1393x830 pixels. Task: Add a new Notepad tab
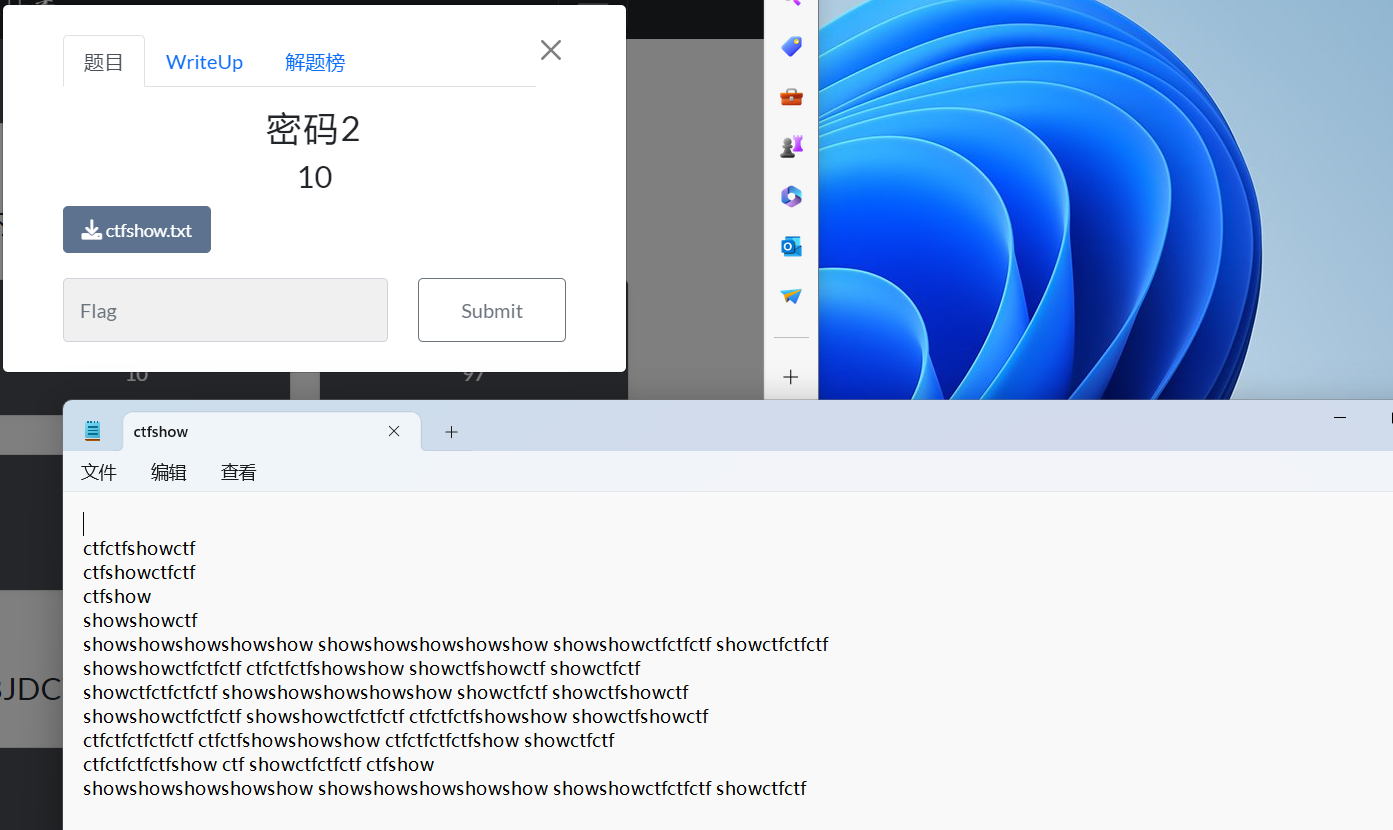tap(451, 432)
